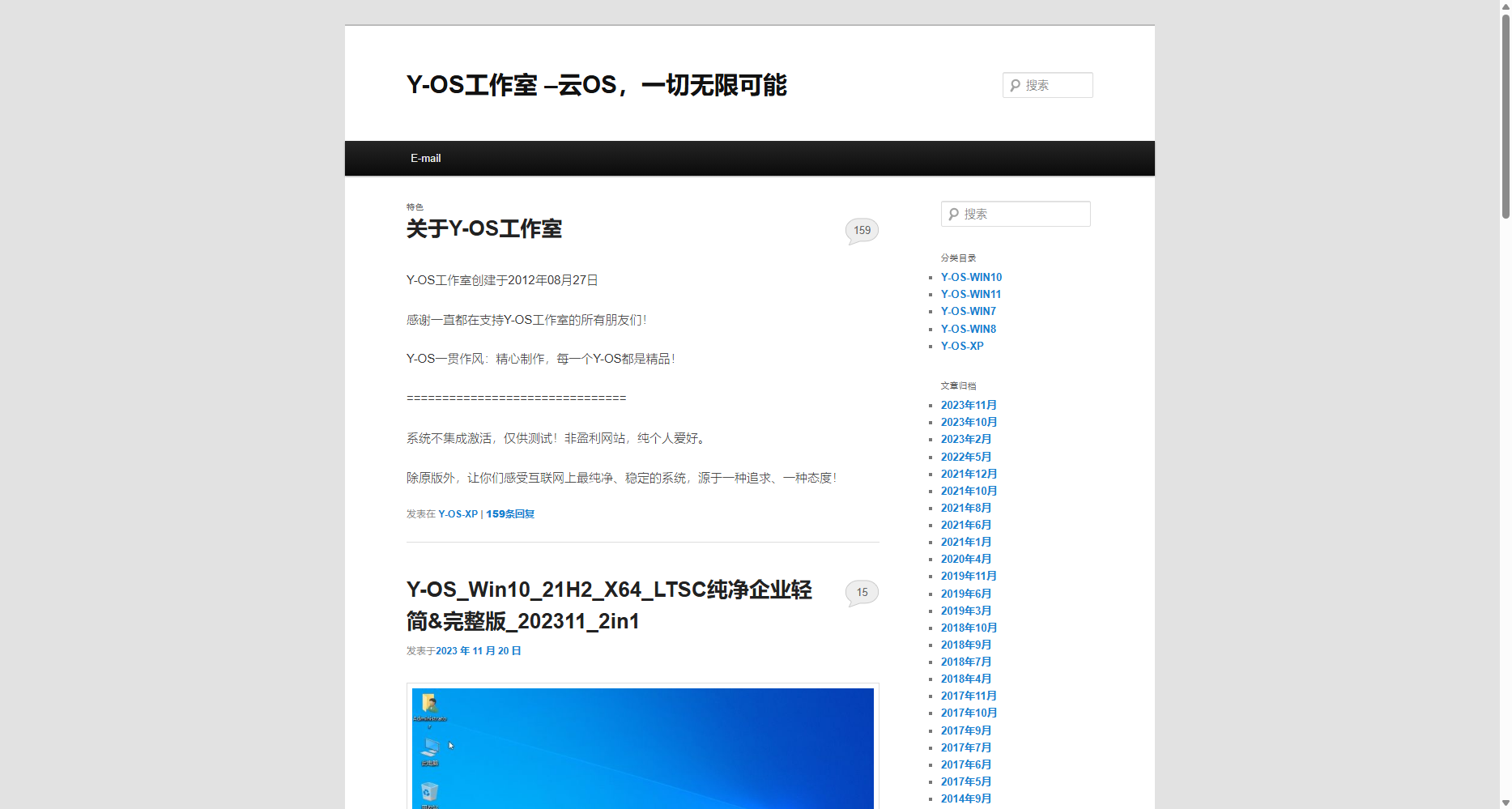Open the 2021年12月 archive
This screenshot has width=1512, height=809.
969,474
